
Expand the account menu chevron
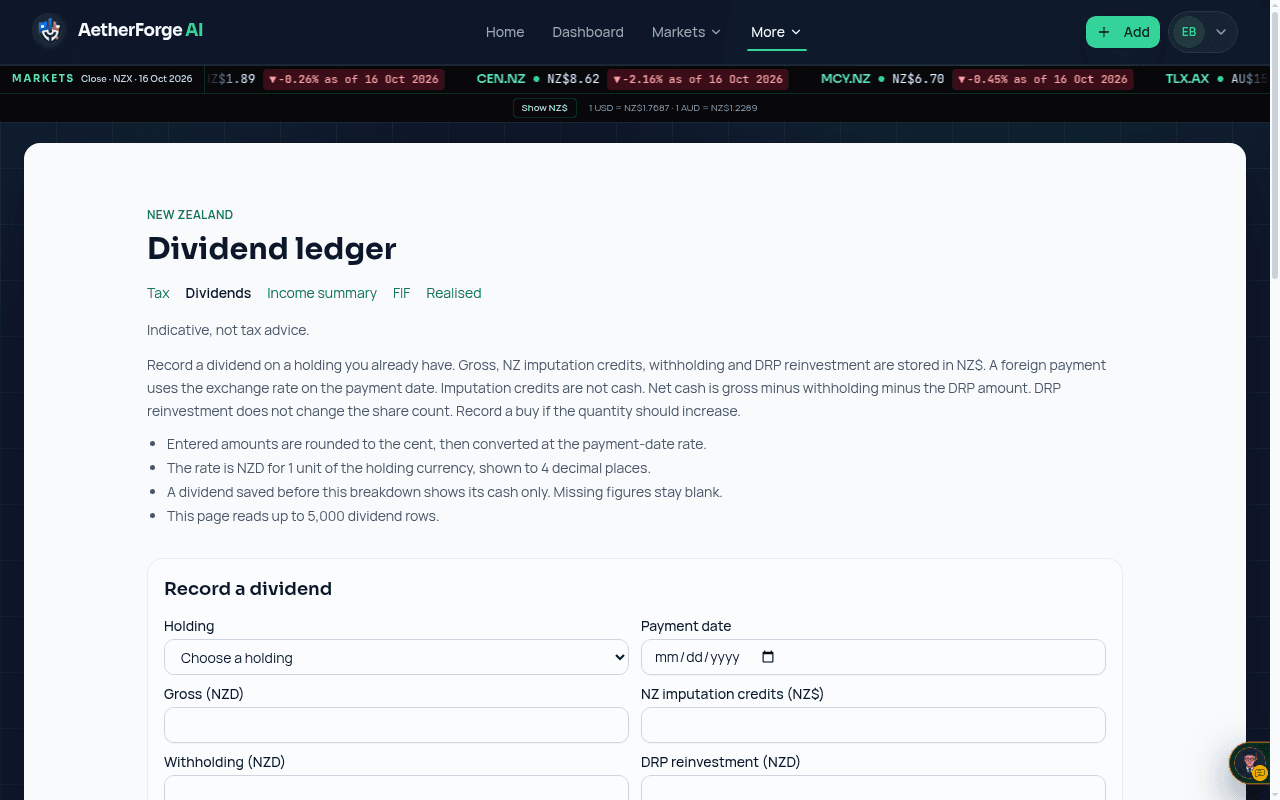tap(1221, 32)
